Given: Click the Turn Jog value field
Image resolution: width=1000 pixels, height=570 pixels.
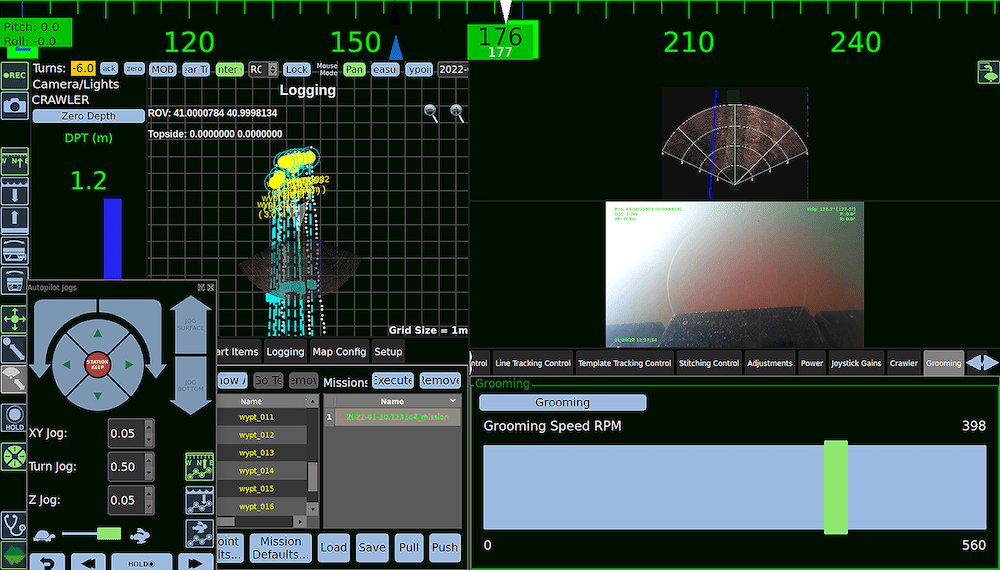Looking at the screenshot, I should click(x=126, y=467).
